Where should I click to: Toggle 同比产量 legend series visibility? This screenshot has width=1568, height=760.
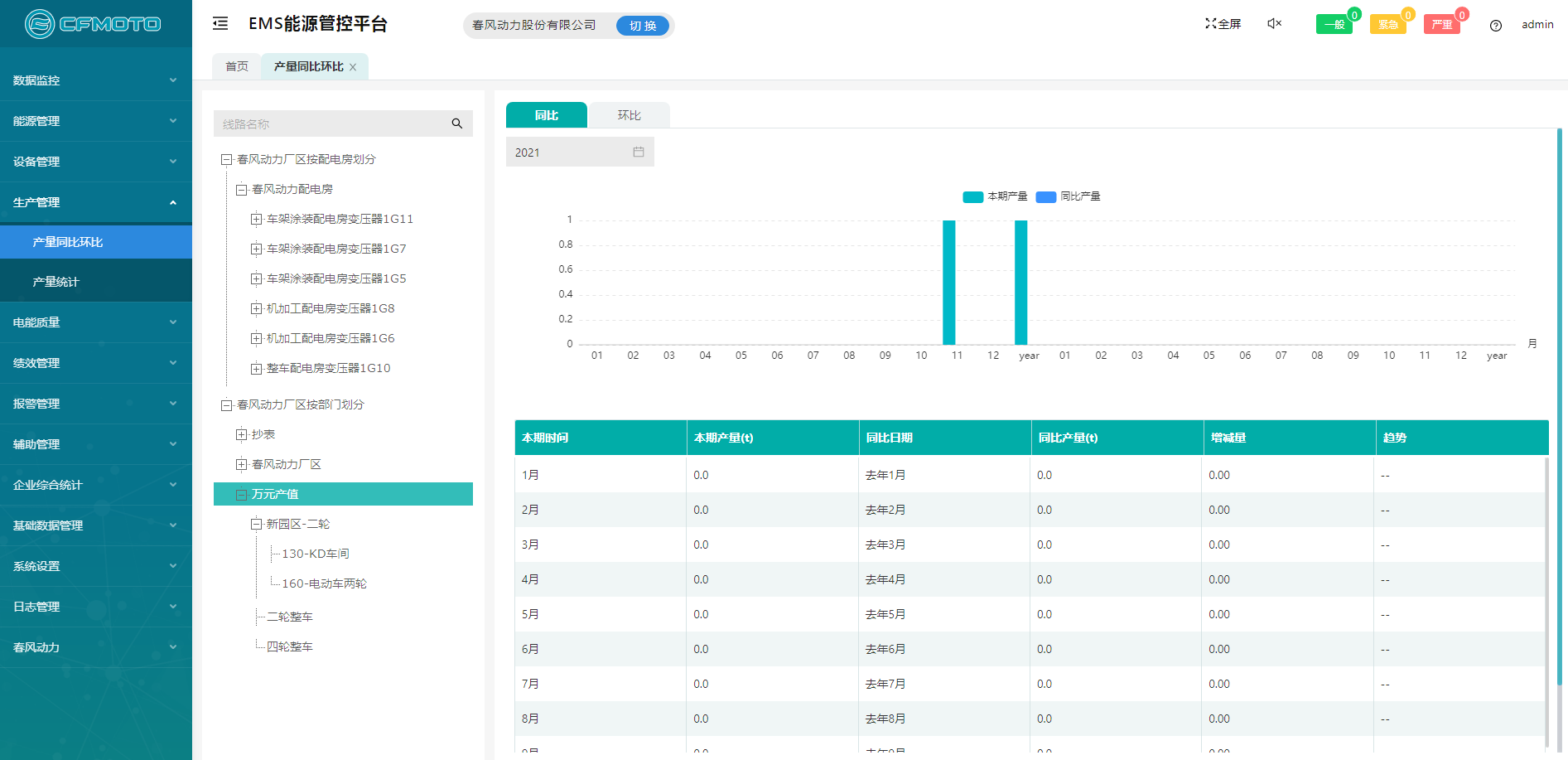[x=1069, y=196]
